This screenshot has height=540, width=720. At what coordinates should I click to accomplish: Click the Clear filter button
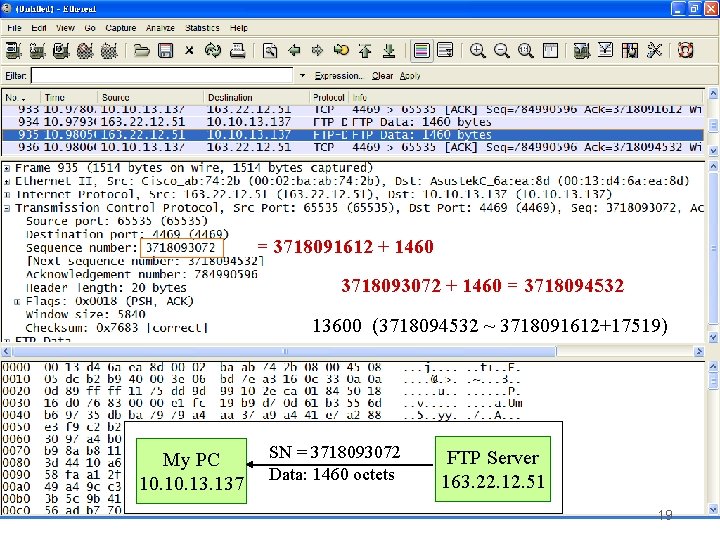[382, 76]
